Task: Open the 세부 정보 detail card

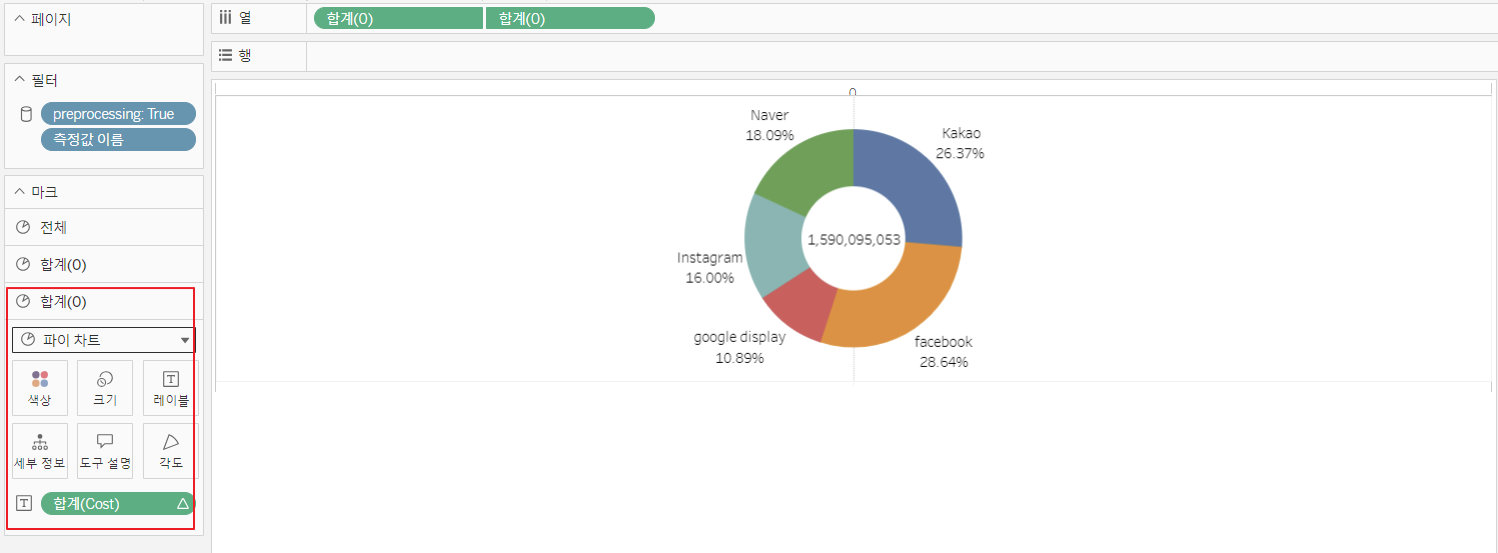Action: click(x=40, y=451)
